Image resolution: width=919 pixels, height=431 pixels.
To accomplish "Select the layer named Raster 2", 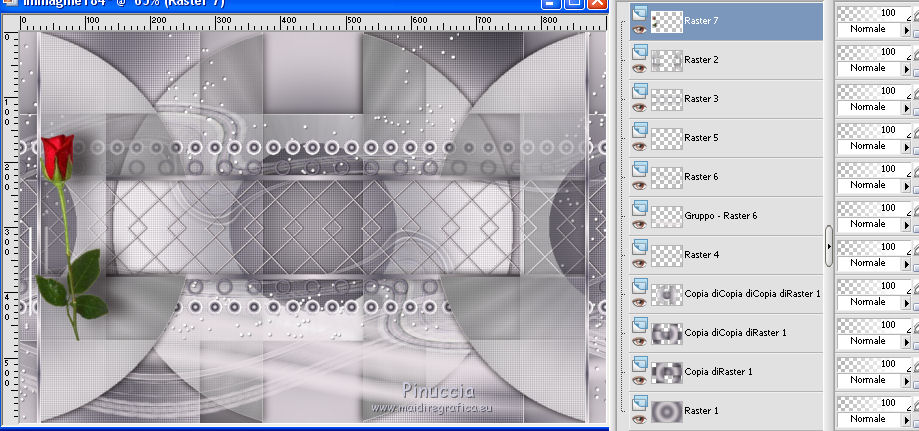I will 701,59.
